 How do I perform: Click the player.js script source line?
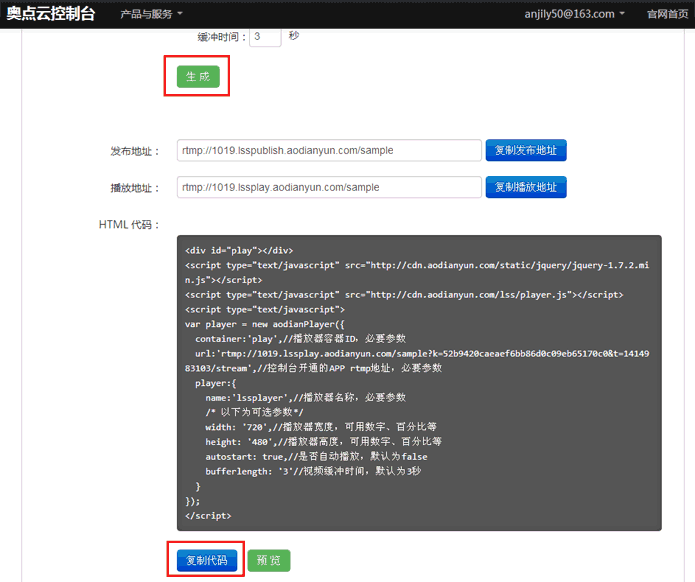(404, 295)
